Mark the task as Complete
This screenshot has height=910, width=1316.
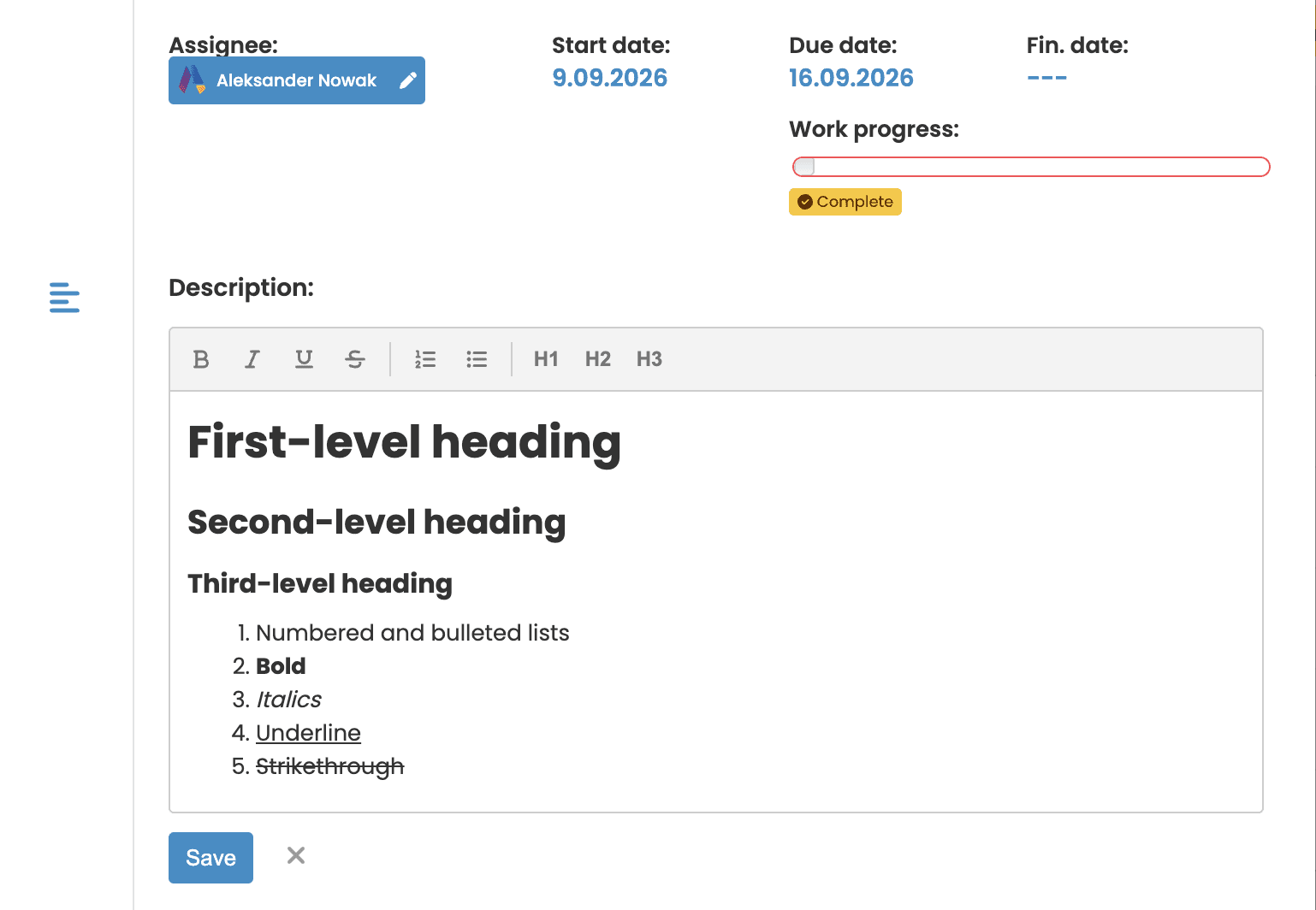pyautogui.click(x=845, y=202)
